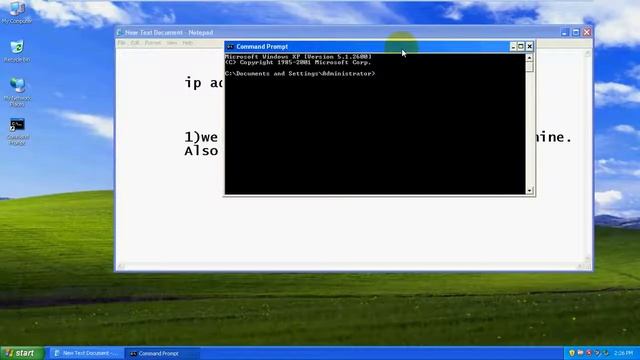Click the Notepad title bar text
This screenshot has width=640, height=360.
(x=169, y=32)
